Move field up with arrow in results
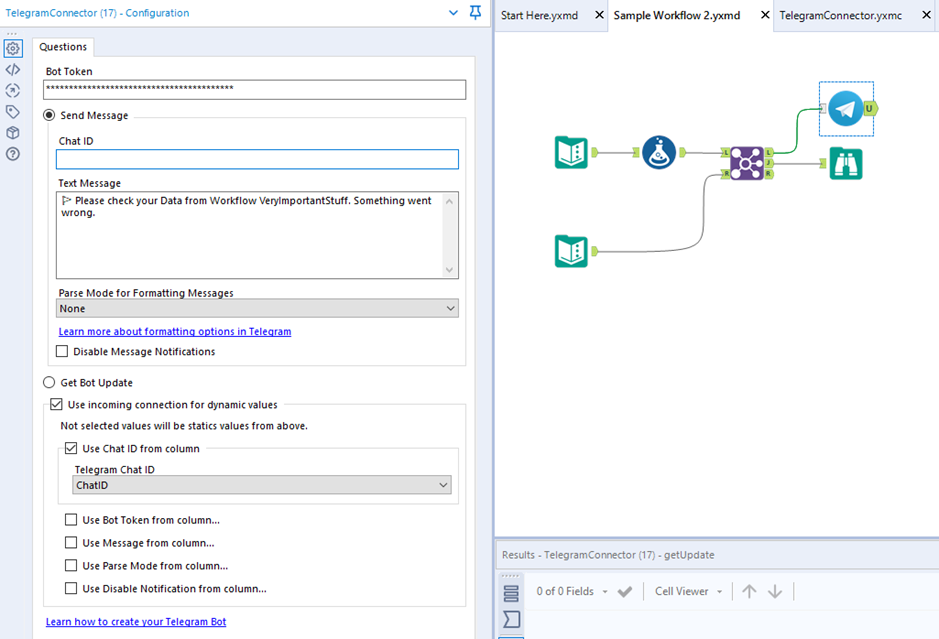 click(749, 592)
